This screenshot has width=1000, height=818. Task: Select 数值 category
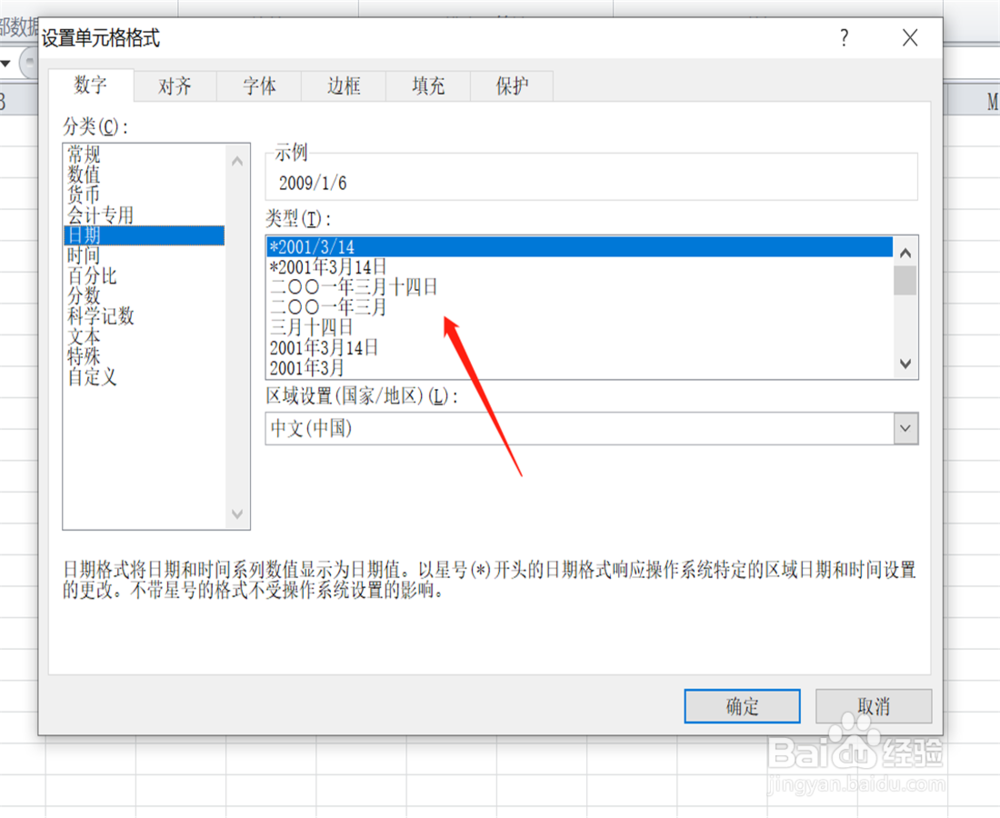click(144, 175)
